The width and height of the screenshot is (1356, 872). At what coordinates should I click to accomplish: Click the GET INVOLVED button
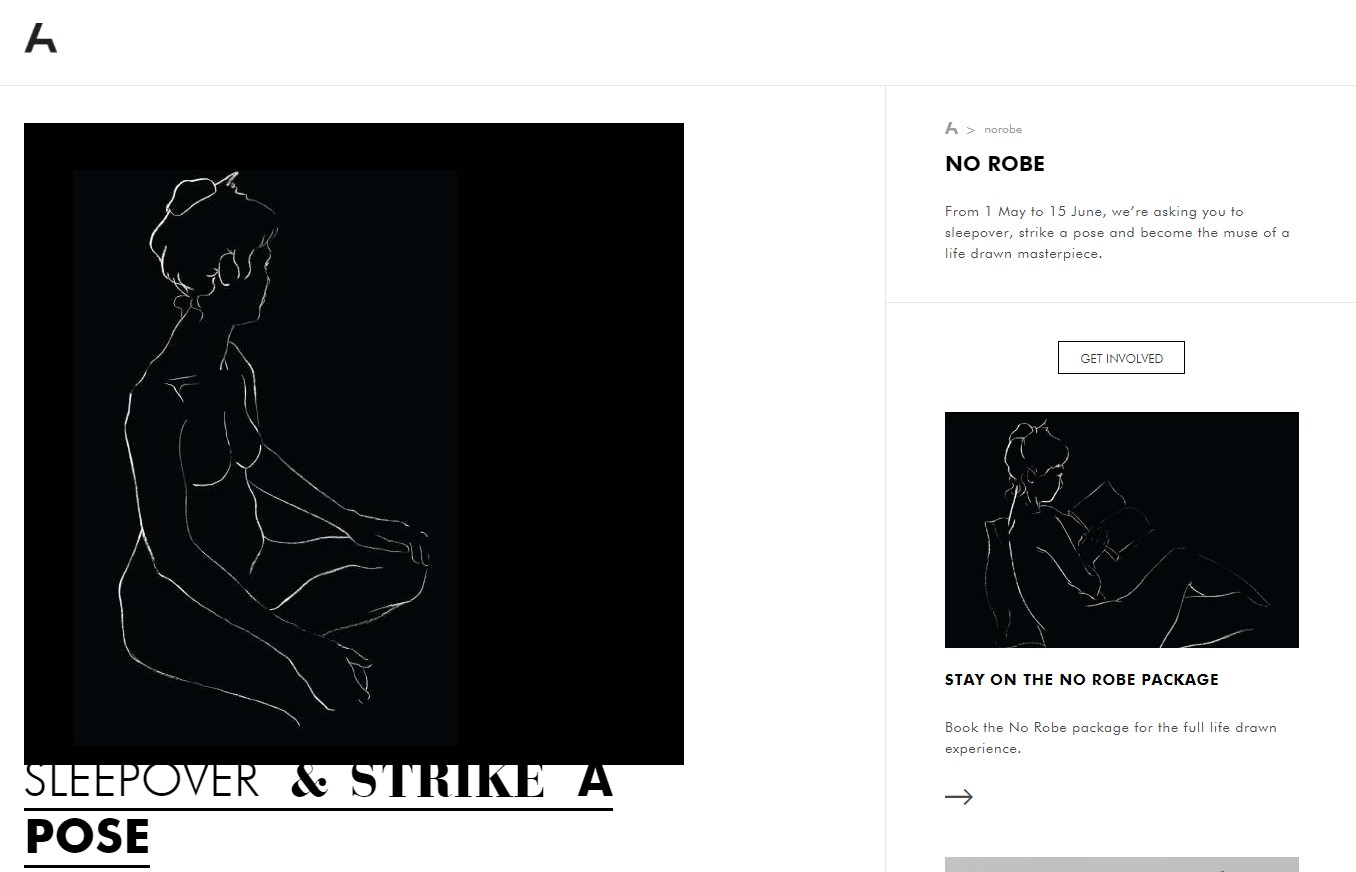pyautogui.click(x=1121, y=358)
